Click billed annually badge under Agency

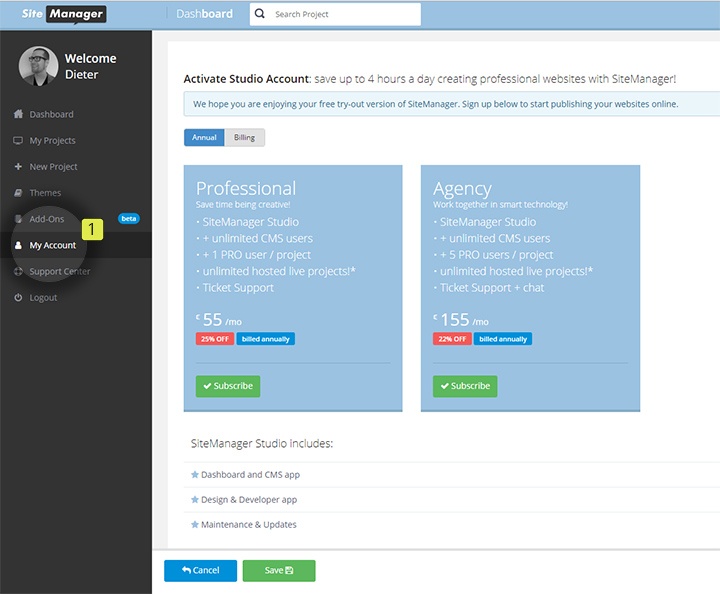503,339
